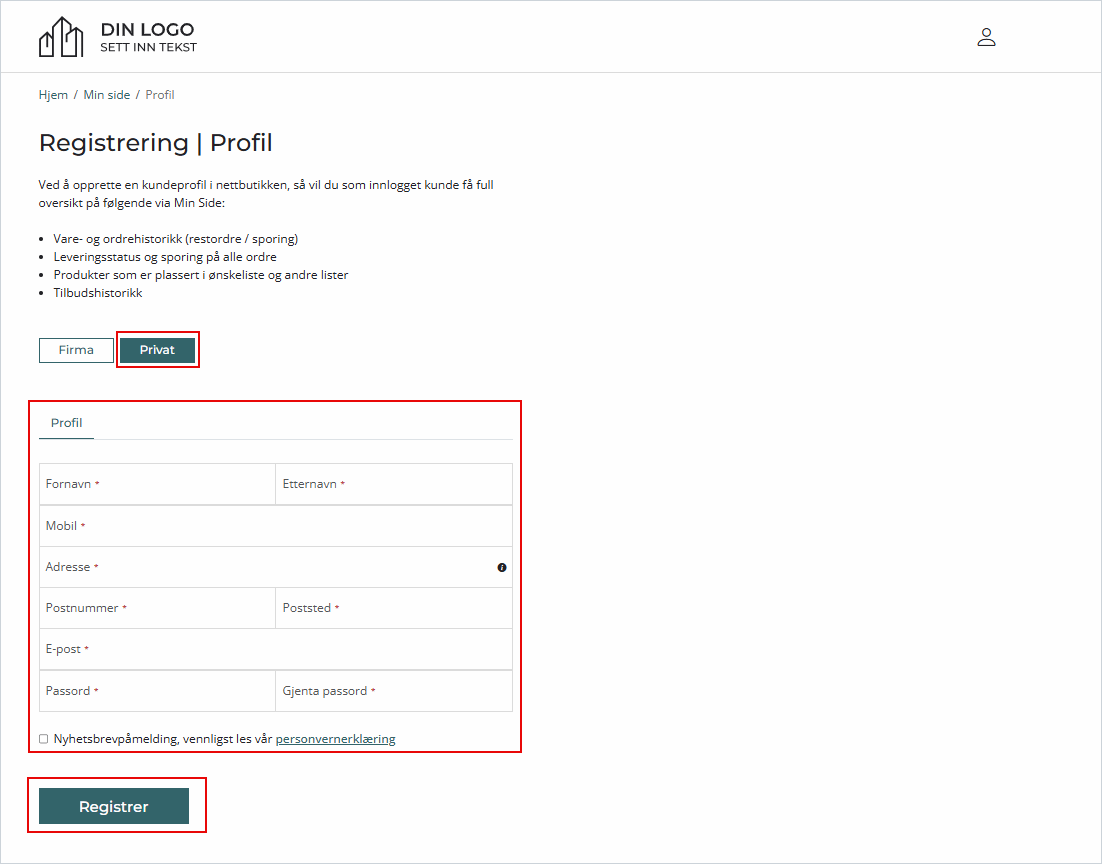Open the user account icon
The width and height of the screenshot is (1102, 864).
click(x=986, y=38)
